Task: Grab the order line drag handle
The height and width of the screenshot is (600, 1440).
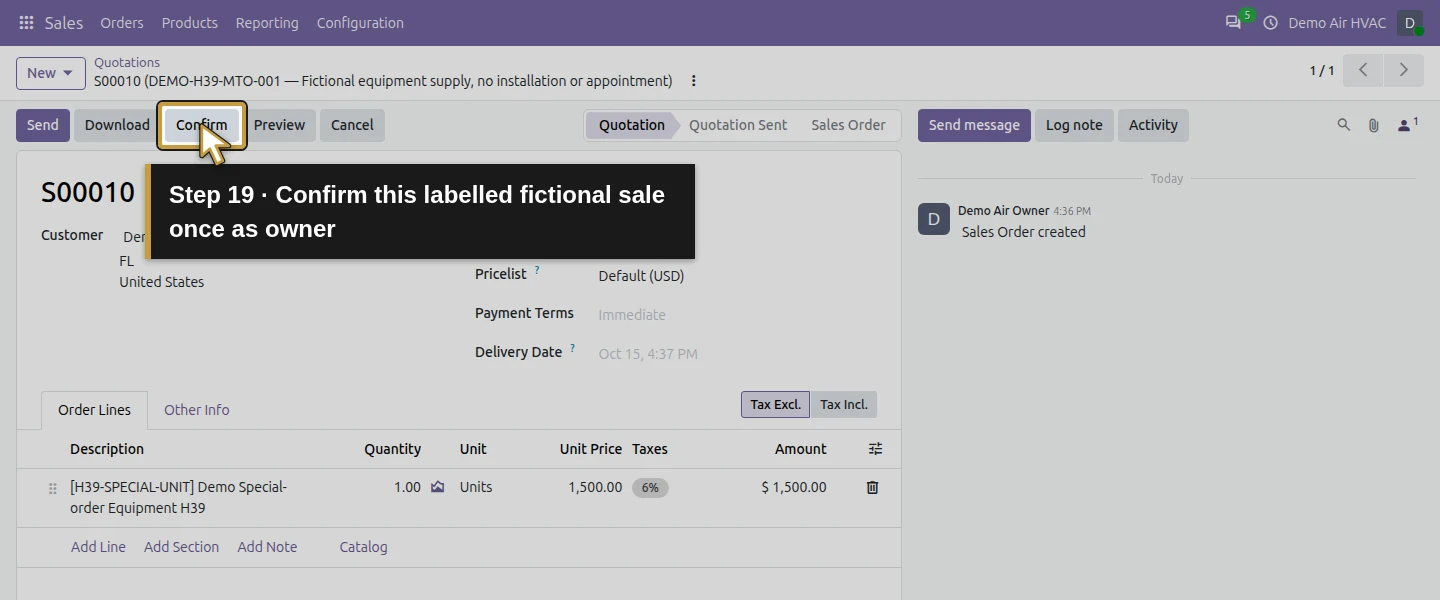Action: [53, 489]
